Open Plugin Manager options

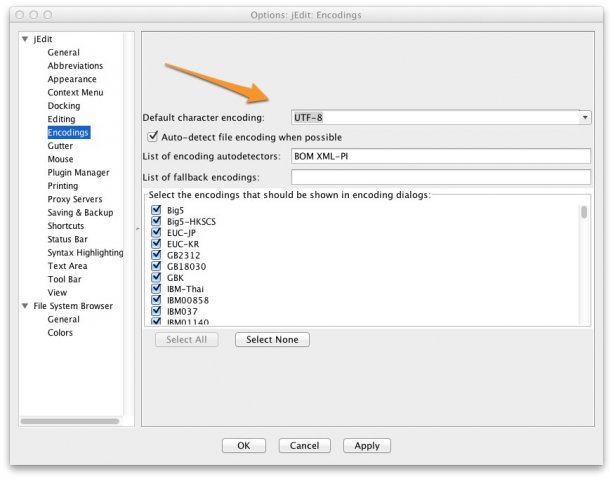click(x=78, y=172)
